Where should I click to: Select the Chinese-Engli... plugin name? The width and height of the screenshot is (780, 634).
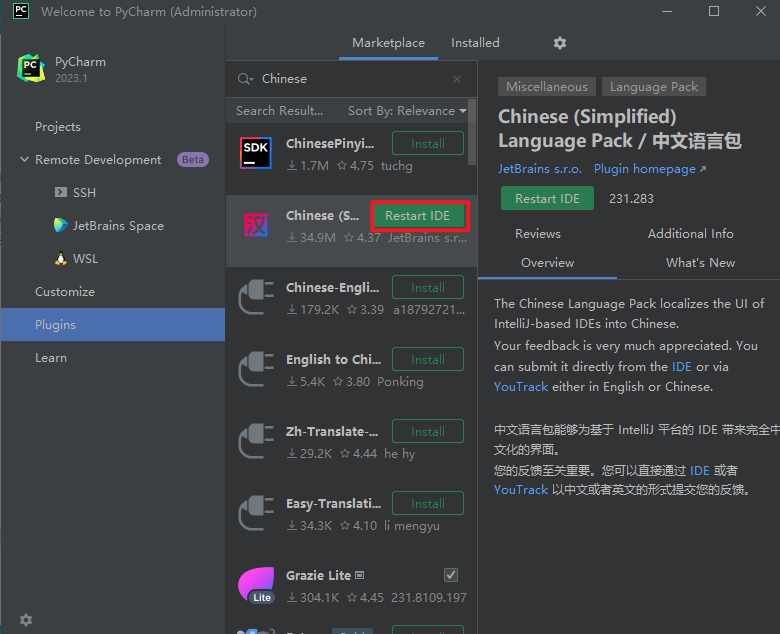(x=332, y=287)
